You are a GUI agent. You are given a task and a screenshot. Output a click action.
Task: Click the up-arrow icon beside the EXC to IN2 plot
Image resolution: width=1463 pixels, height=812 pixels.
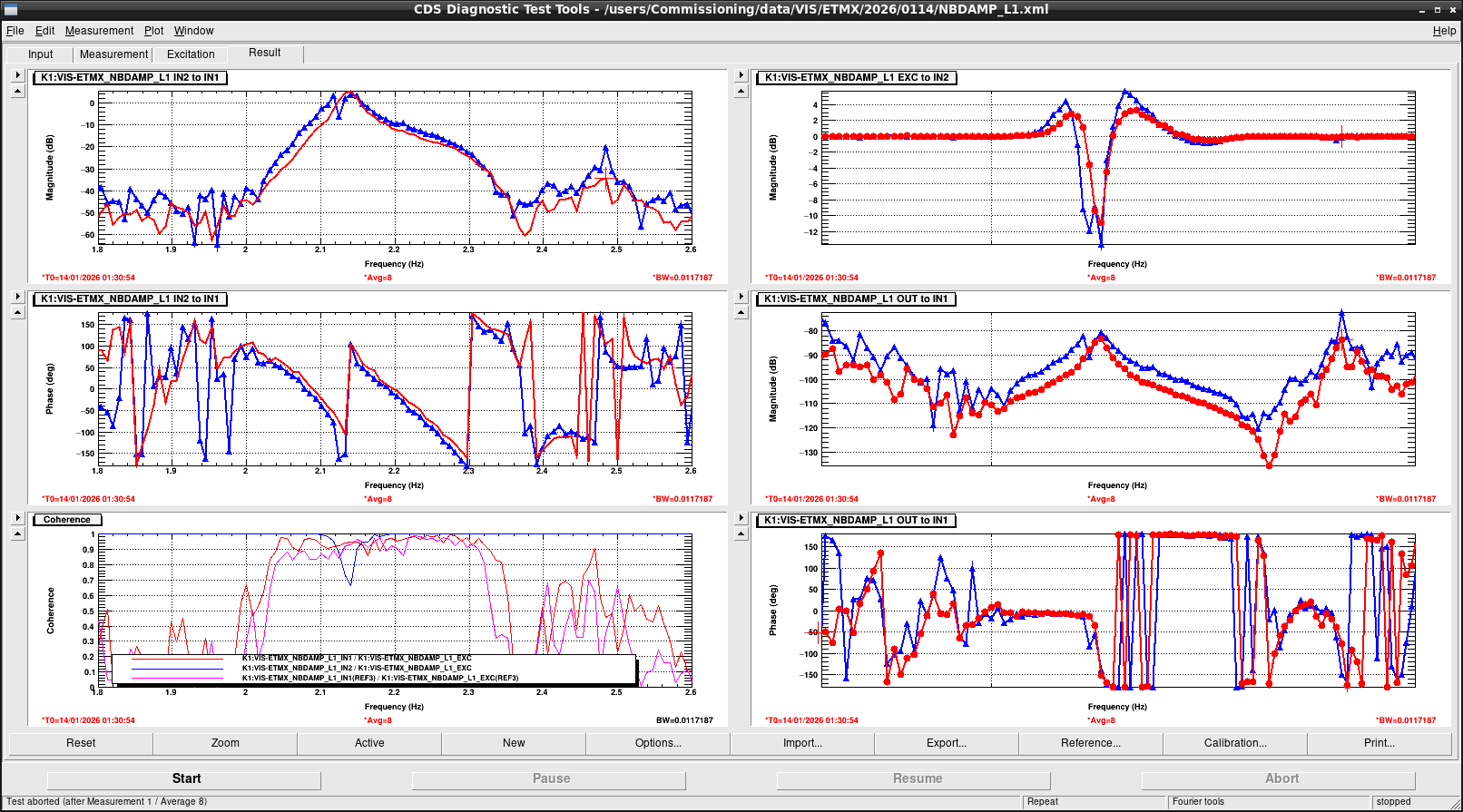pyautogui.click(x=741, y=91)
